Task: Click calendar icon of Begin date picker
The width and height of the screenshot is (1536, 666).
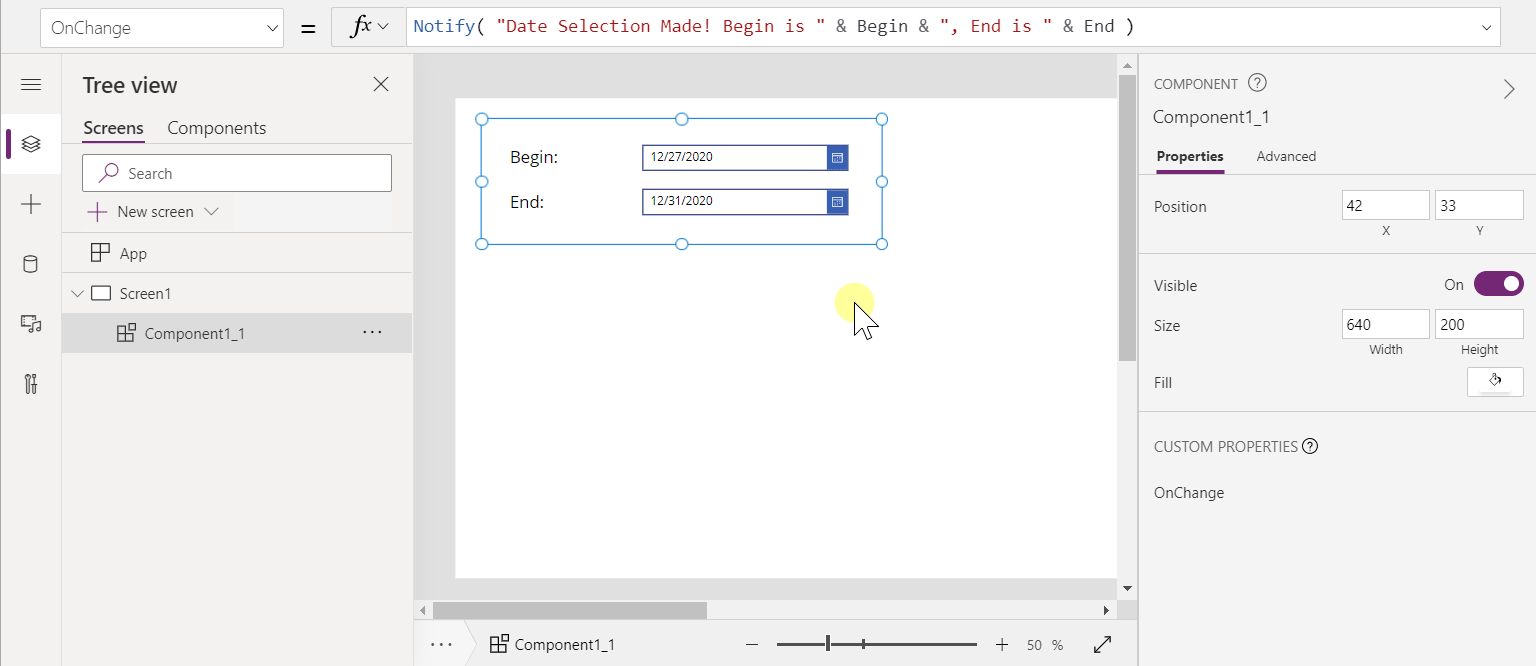Action: pyautogui.click(x=837, y=157)
